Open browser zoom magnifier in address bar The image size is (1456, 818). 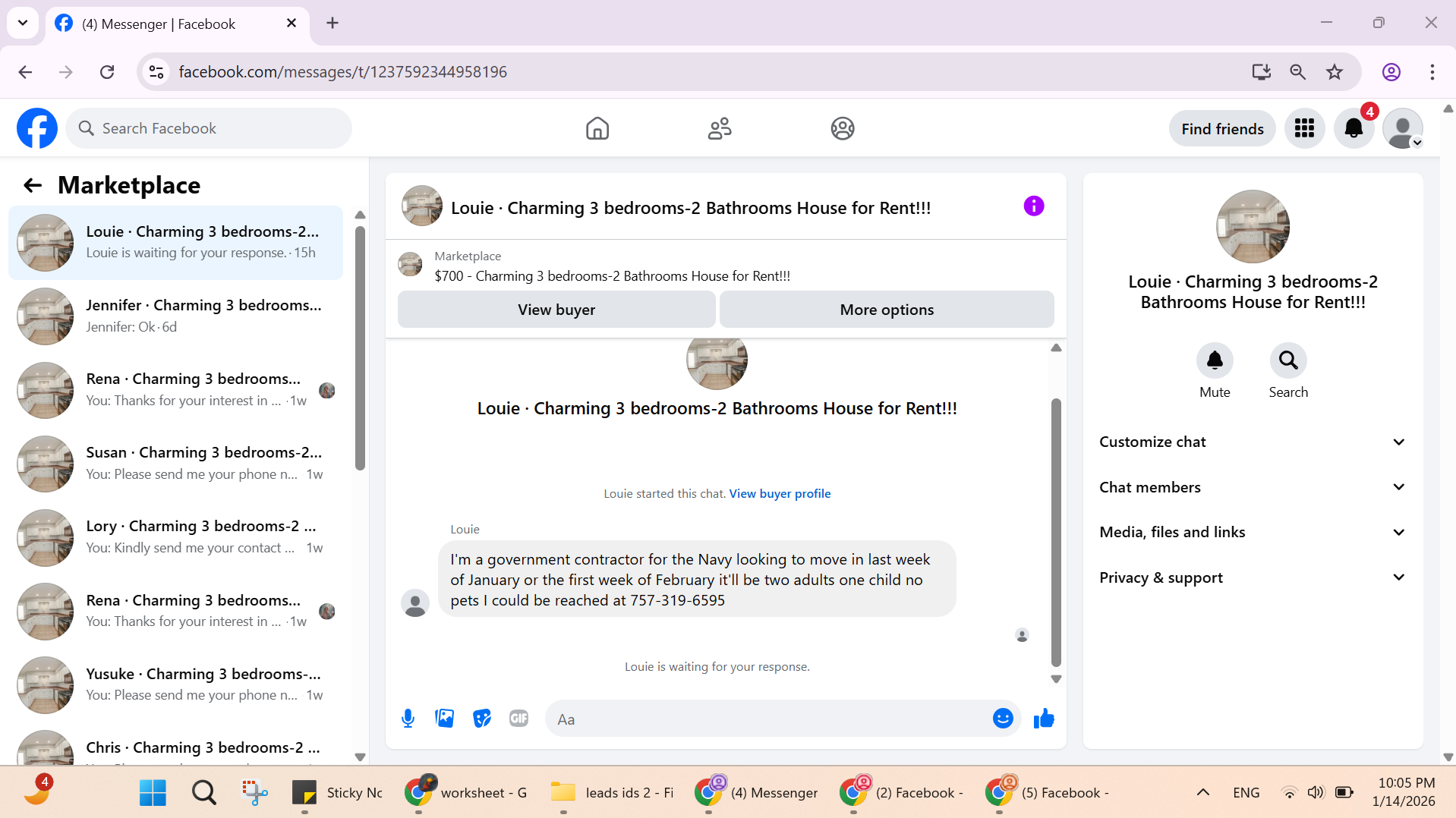1298,72
